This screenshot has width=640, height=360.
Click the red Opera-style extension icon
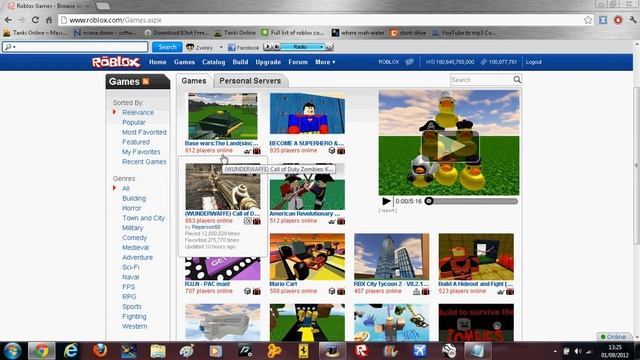pyautogui.click(x=618, y=20)
